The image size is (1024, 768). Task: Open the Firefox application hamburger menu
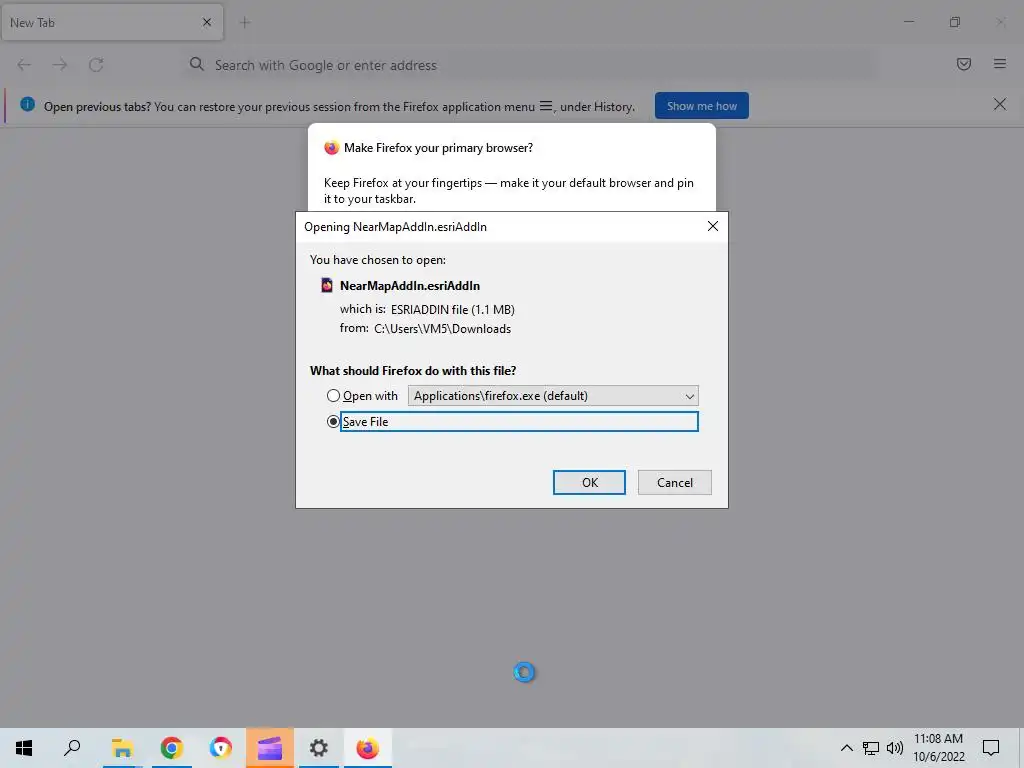click(999, 64)
